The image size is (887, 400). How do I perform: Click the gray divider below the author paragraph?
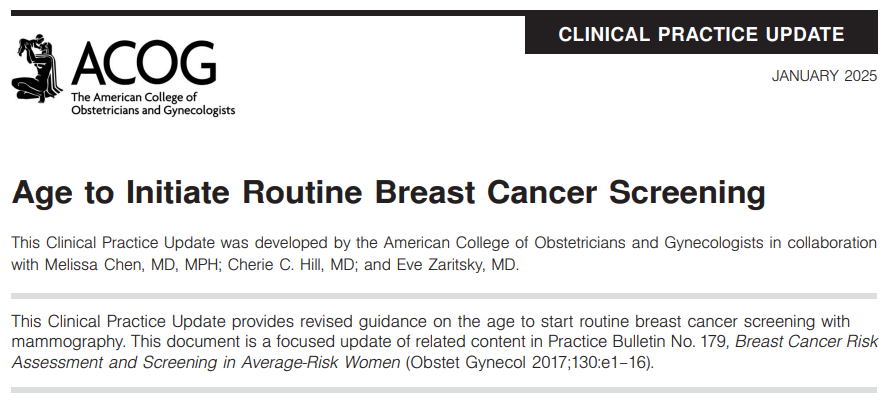(x=444, y=296)
